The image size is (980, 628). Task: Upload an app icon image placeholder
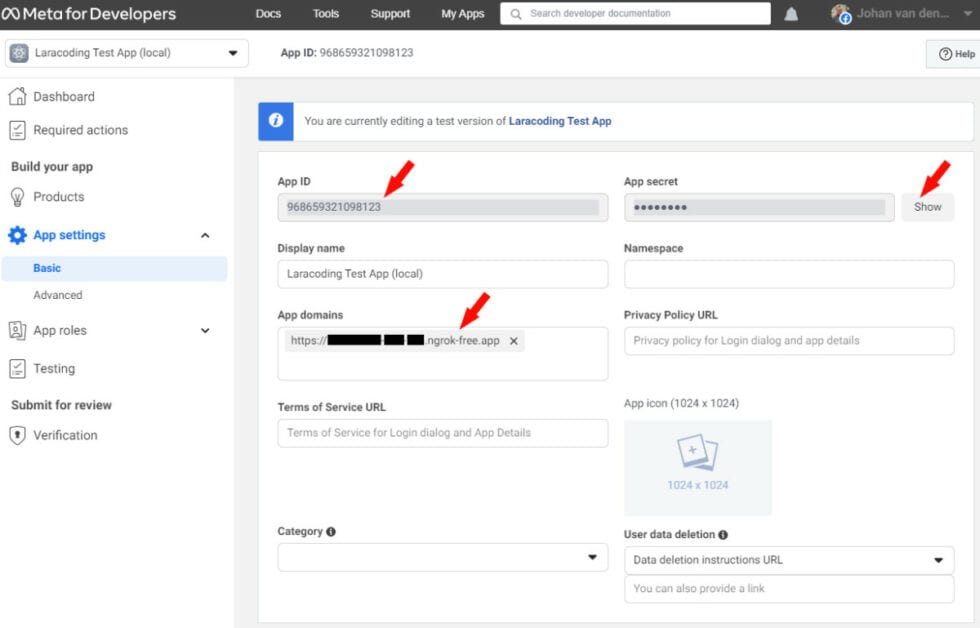tap(698, 468)
